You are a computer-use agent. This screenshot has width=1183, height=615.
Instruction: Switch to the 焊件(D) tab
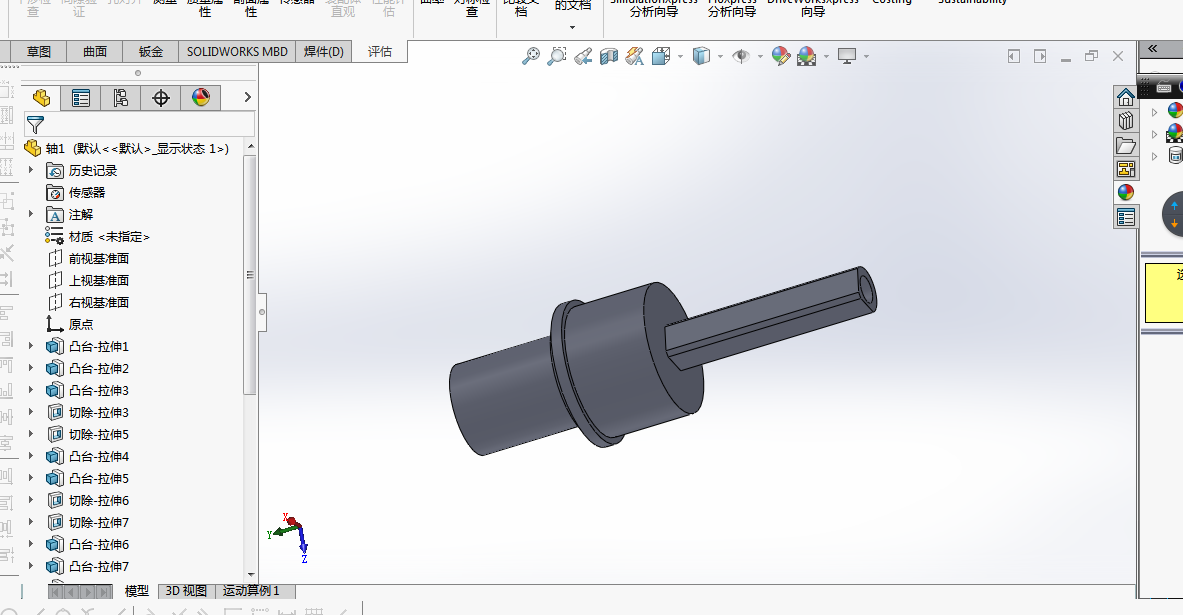pos(324,51)
